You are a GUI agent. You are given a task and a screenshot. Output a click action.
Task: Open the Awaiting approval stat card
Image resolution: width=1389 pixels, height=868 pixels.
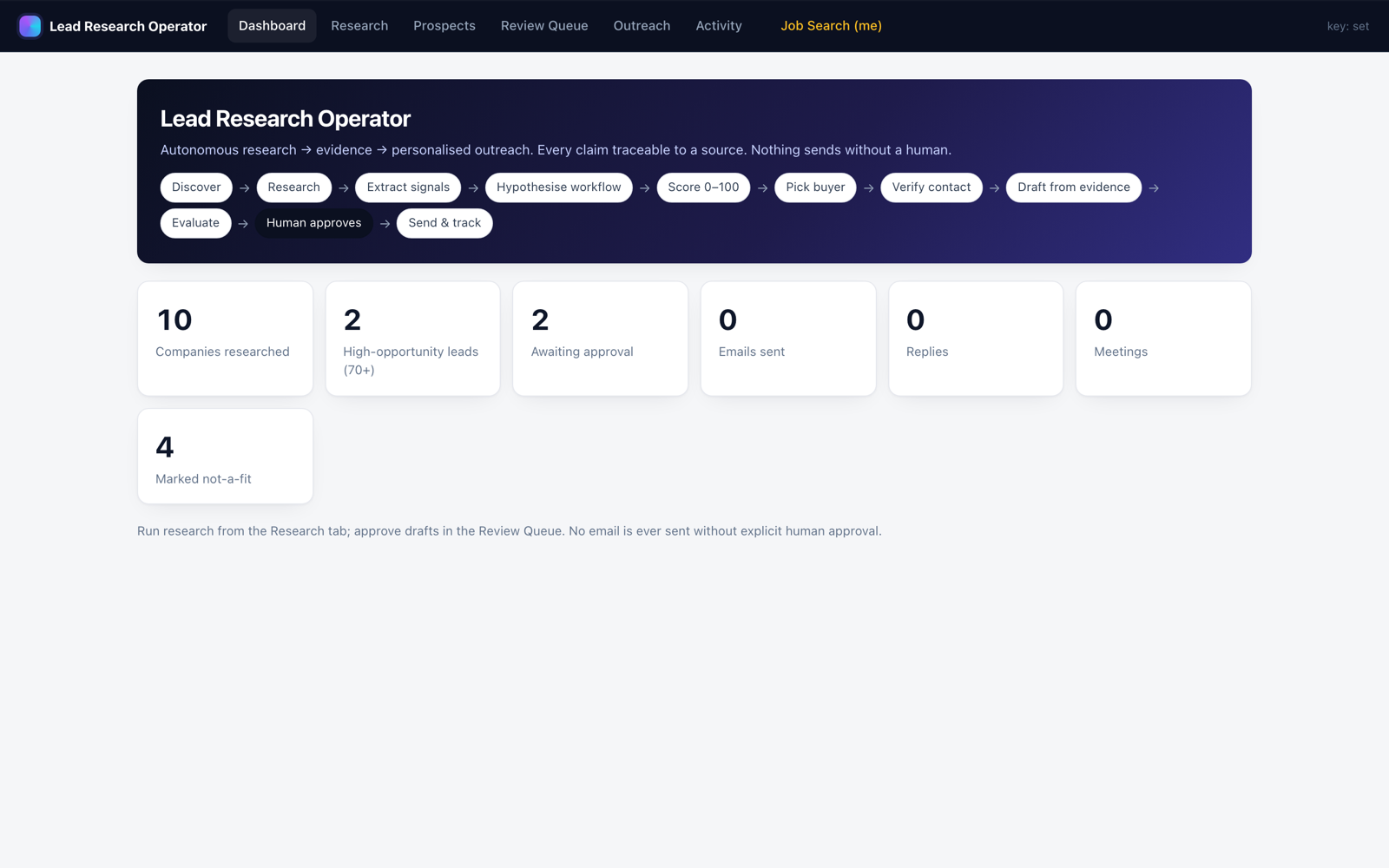coord(600,339)
